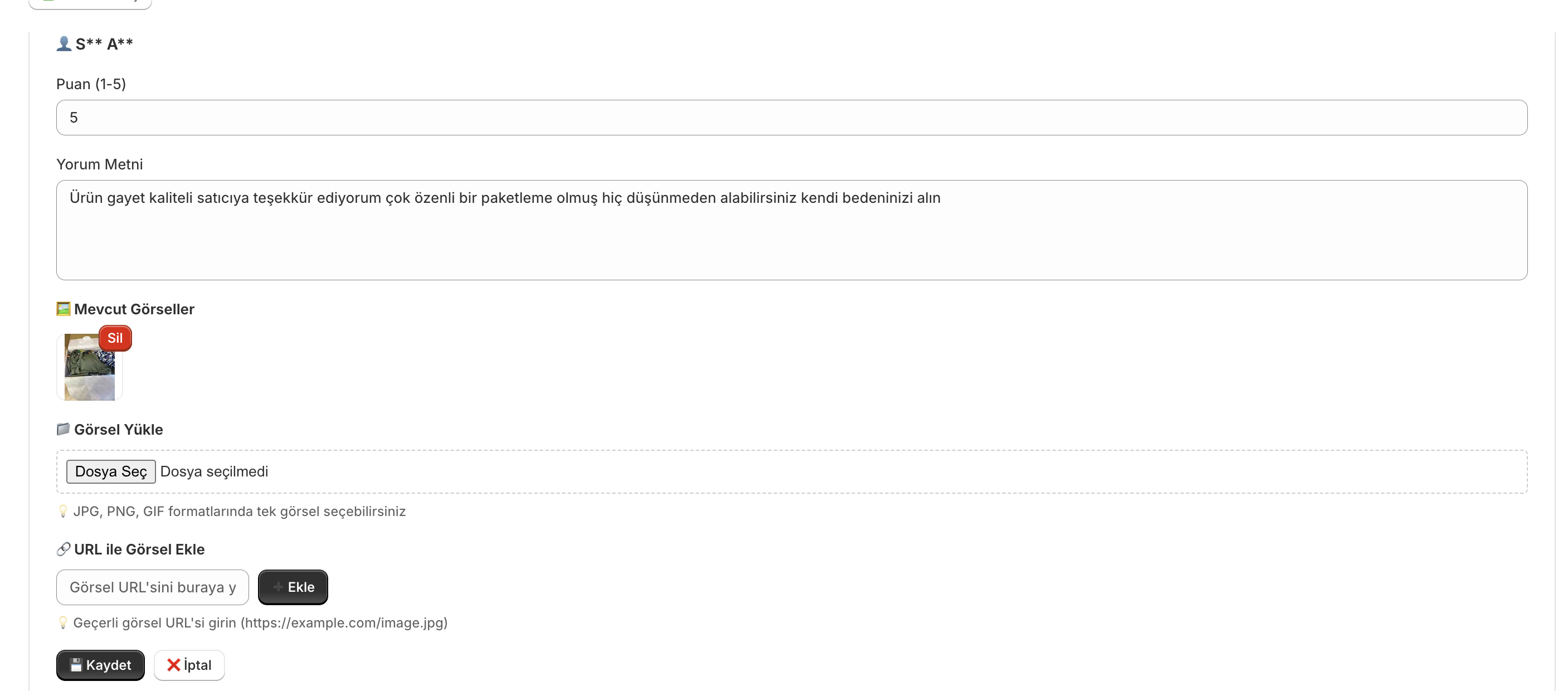Delete the existing image with Sil
This screenshot has height=691, width=1568.
click(x=115, y=338)
